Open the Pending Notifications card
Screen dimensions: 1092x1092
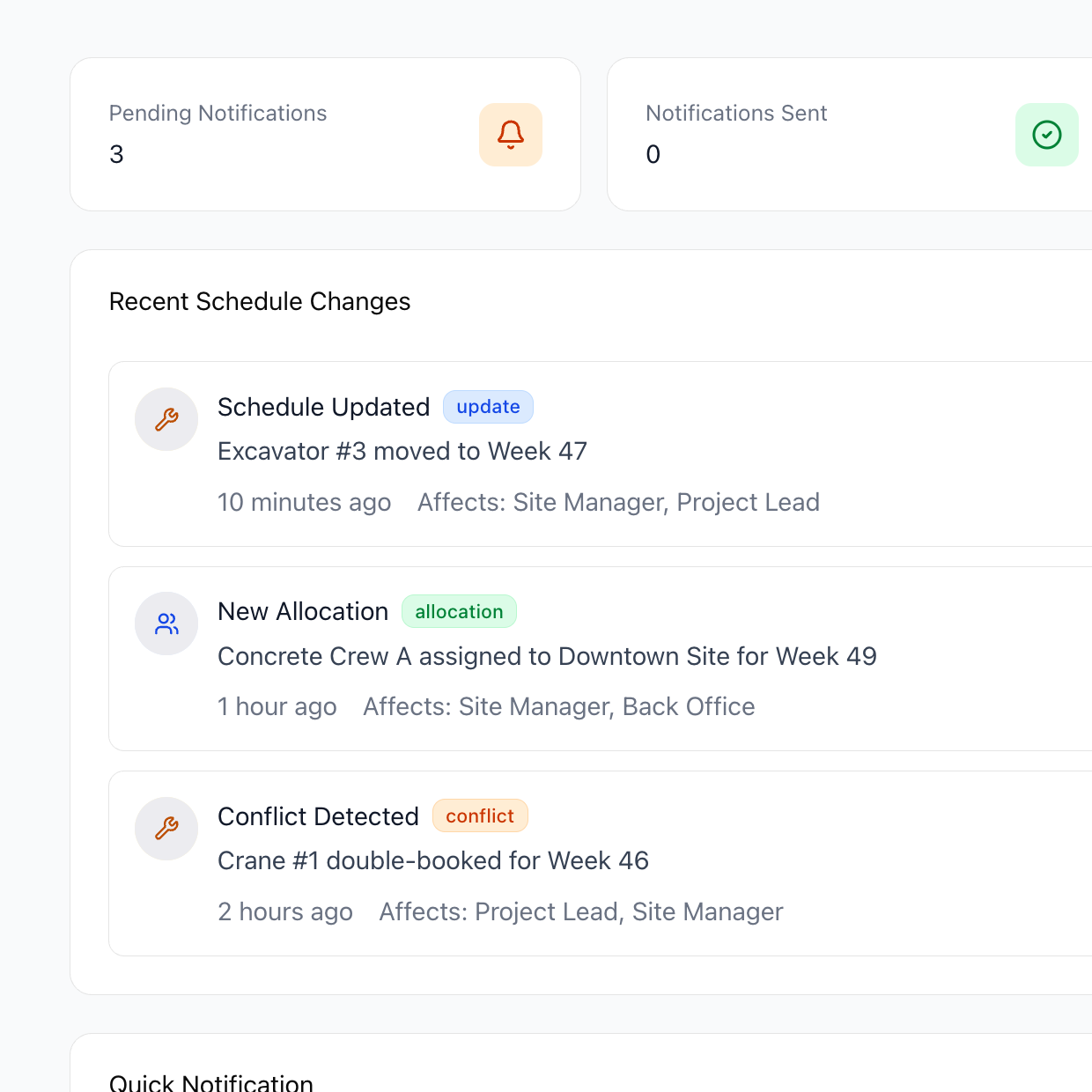[x=325, y=134]
